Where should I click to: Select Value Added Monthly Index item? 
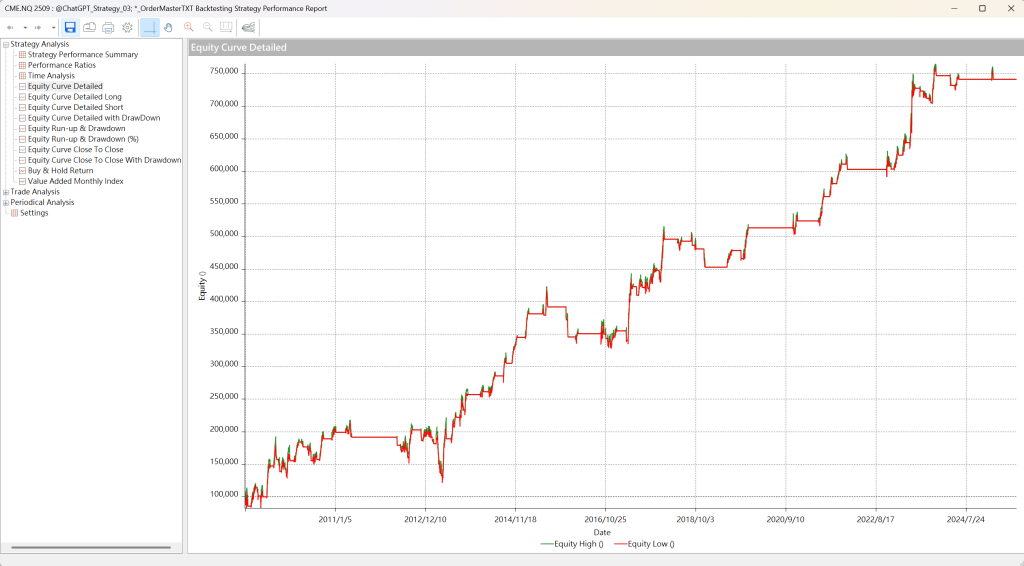pyautogui.click(x=75, y=181)
